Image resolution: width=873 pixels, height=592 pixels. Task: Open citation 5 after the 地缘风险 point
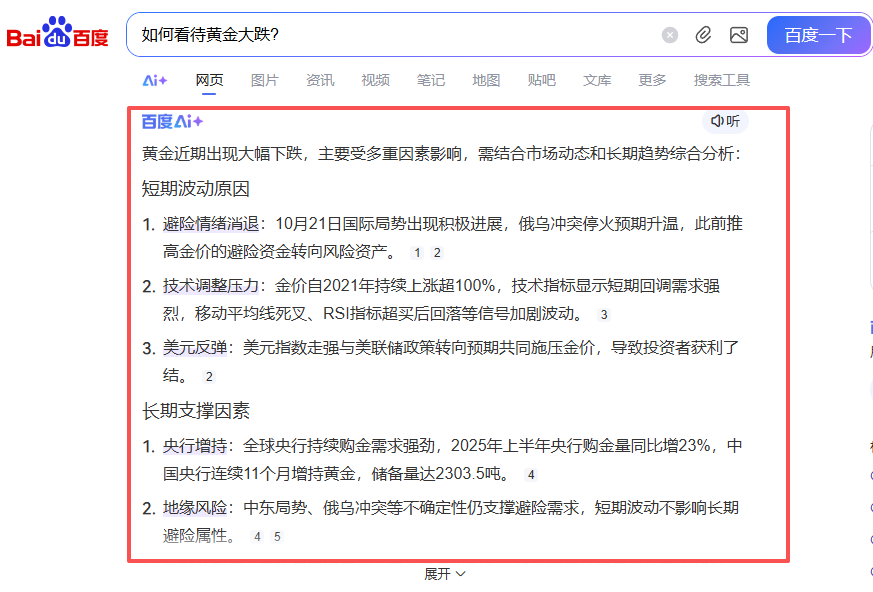(x=275, y=537)
